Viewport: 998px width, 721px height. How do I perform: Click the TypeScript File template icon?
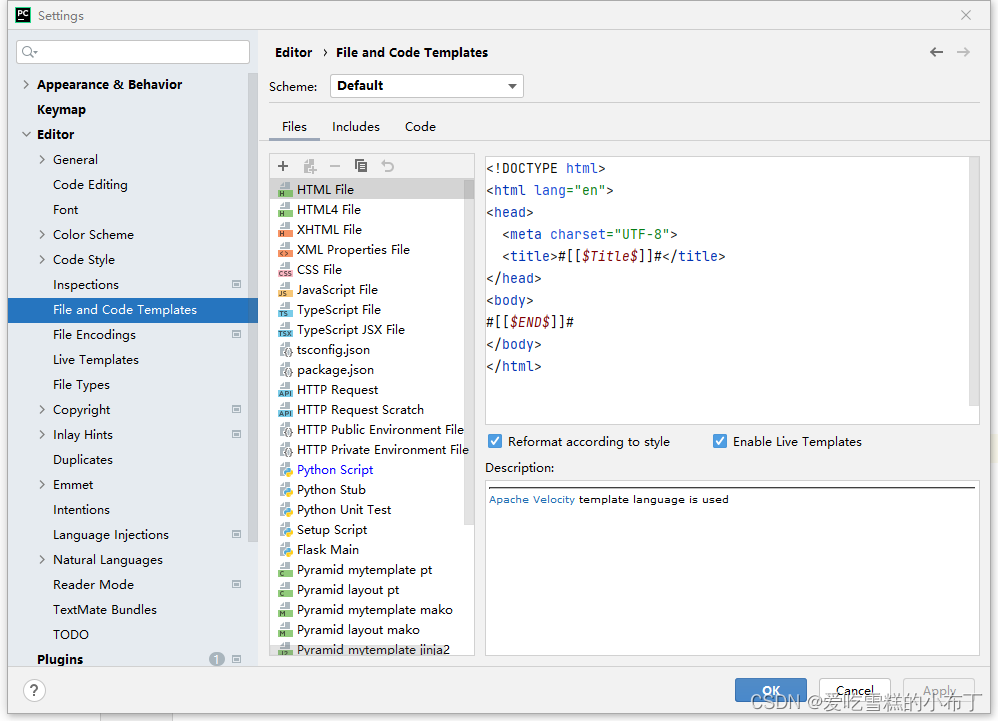coord(285,310)
